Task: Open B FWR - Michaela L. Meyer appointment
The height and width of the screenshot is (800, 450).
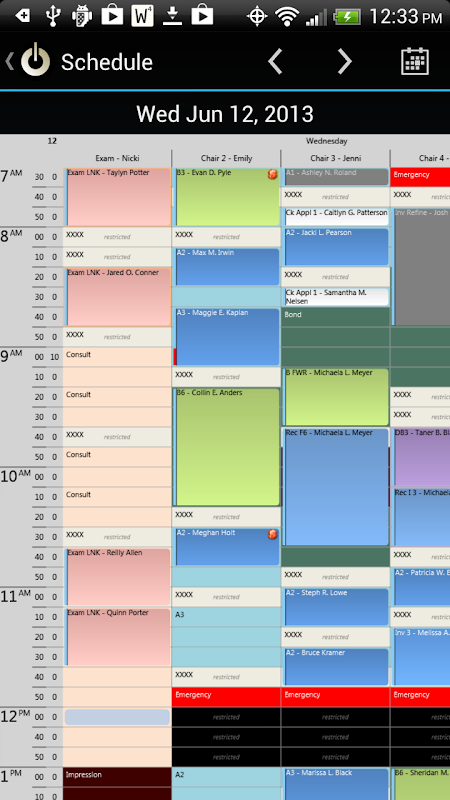Action: (x=336, y=397)
